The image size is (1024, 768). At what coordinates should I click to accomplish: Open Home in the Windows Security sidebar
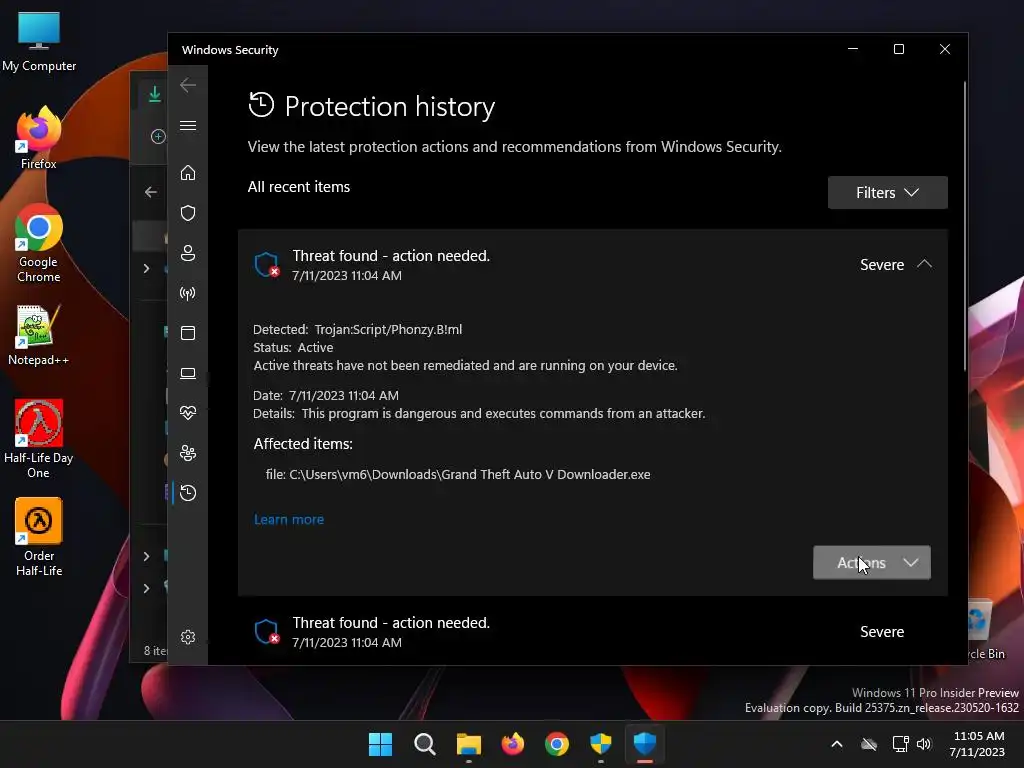coord(188,173)
